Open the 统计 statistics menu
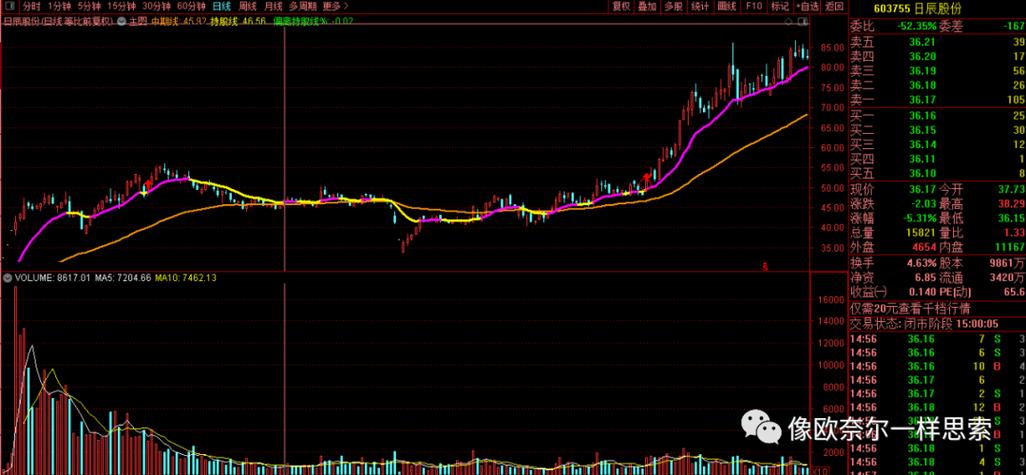The image size is (1026, 475). [x=699, y=6]
